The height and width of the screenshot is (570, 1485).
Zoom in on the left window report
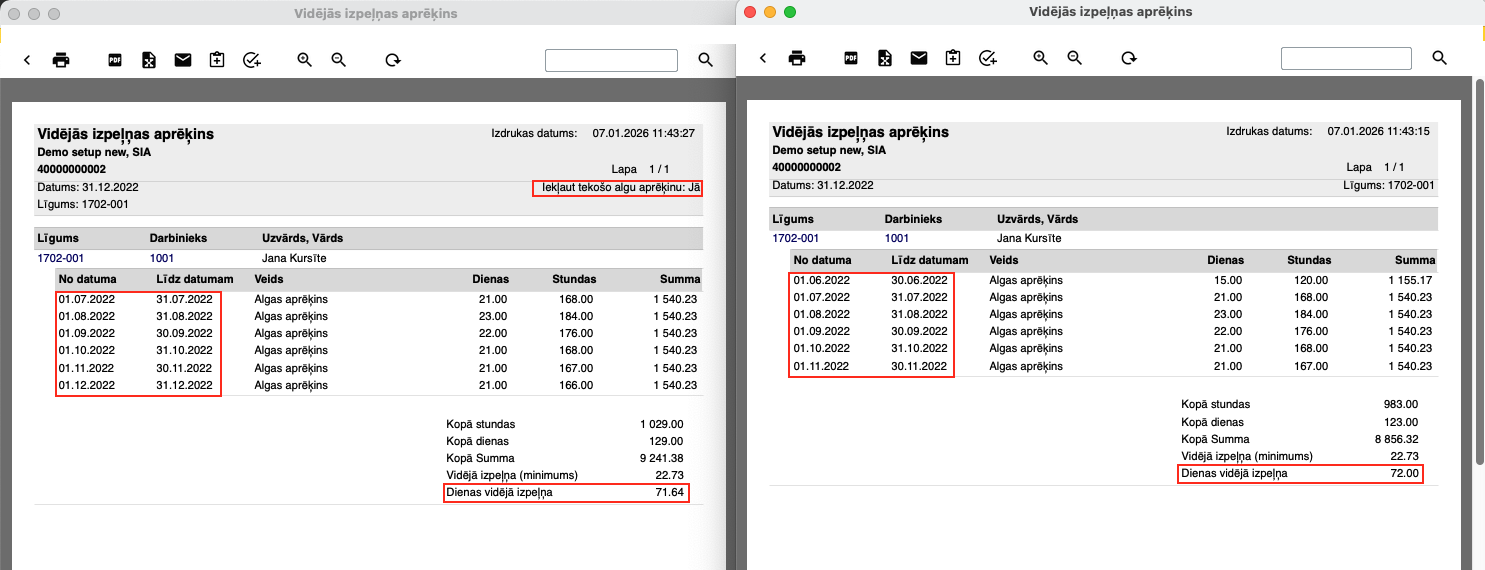coord(305,60)
